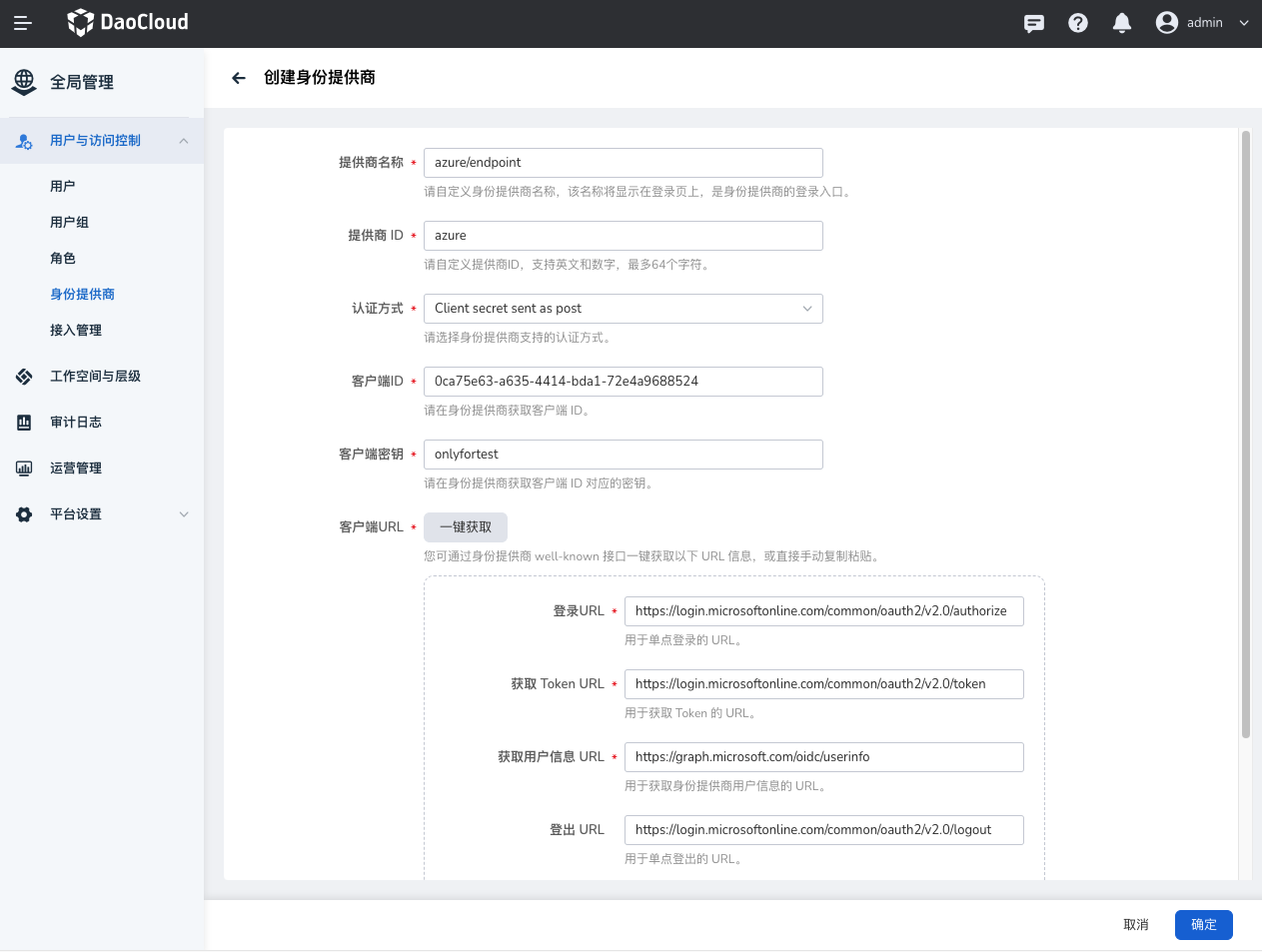Select 用户组 in the sidebar
This screenshot has width=1262, height=952.
(70, 223)
